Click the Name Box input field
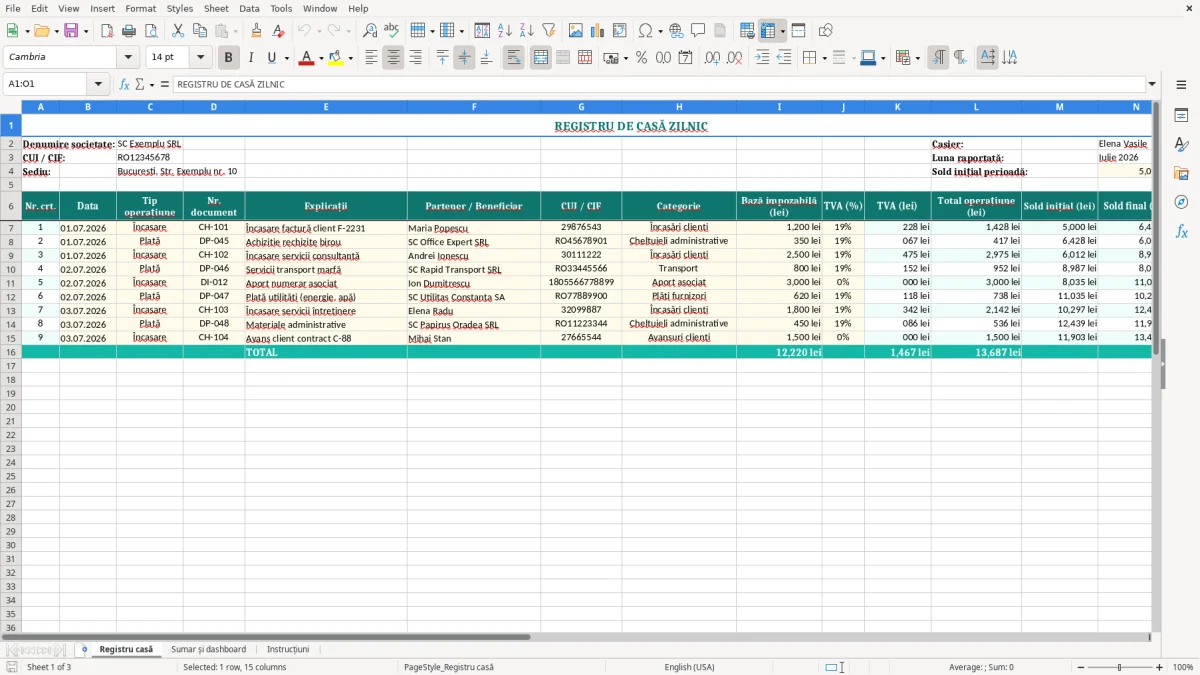This screenshot has width=1200, height=675. click(x=46, y=84)
